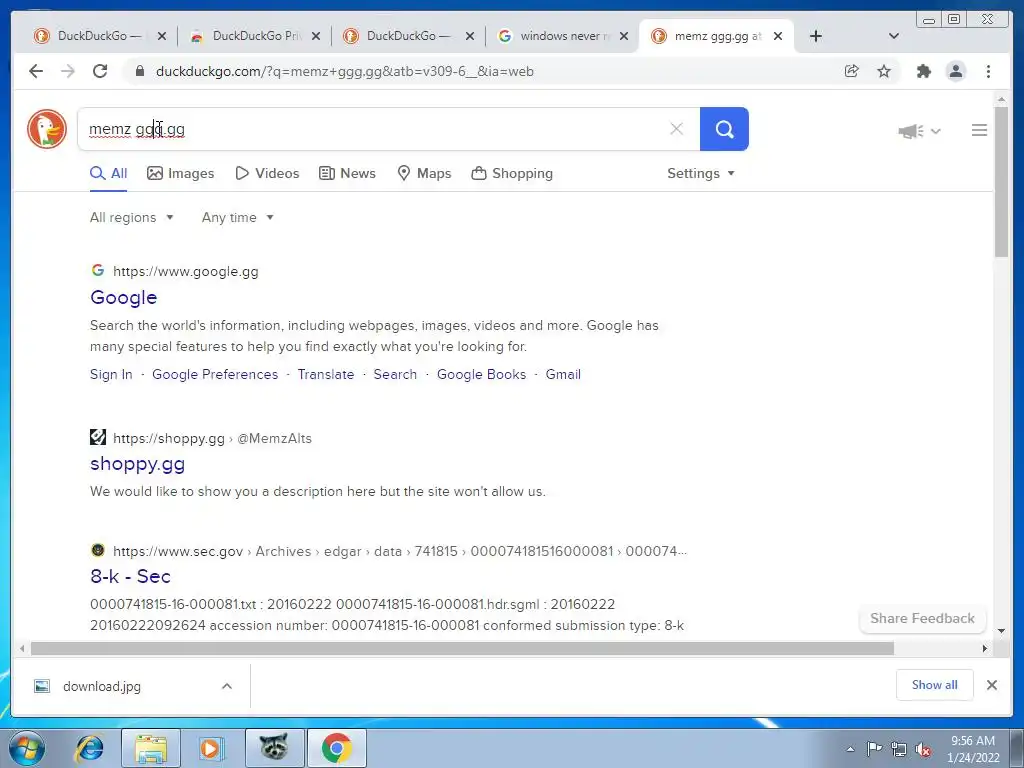The image size is (1024, 768).
Task: Submit search with the blue magnifier button
Action: coord(724,129)
